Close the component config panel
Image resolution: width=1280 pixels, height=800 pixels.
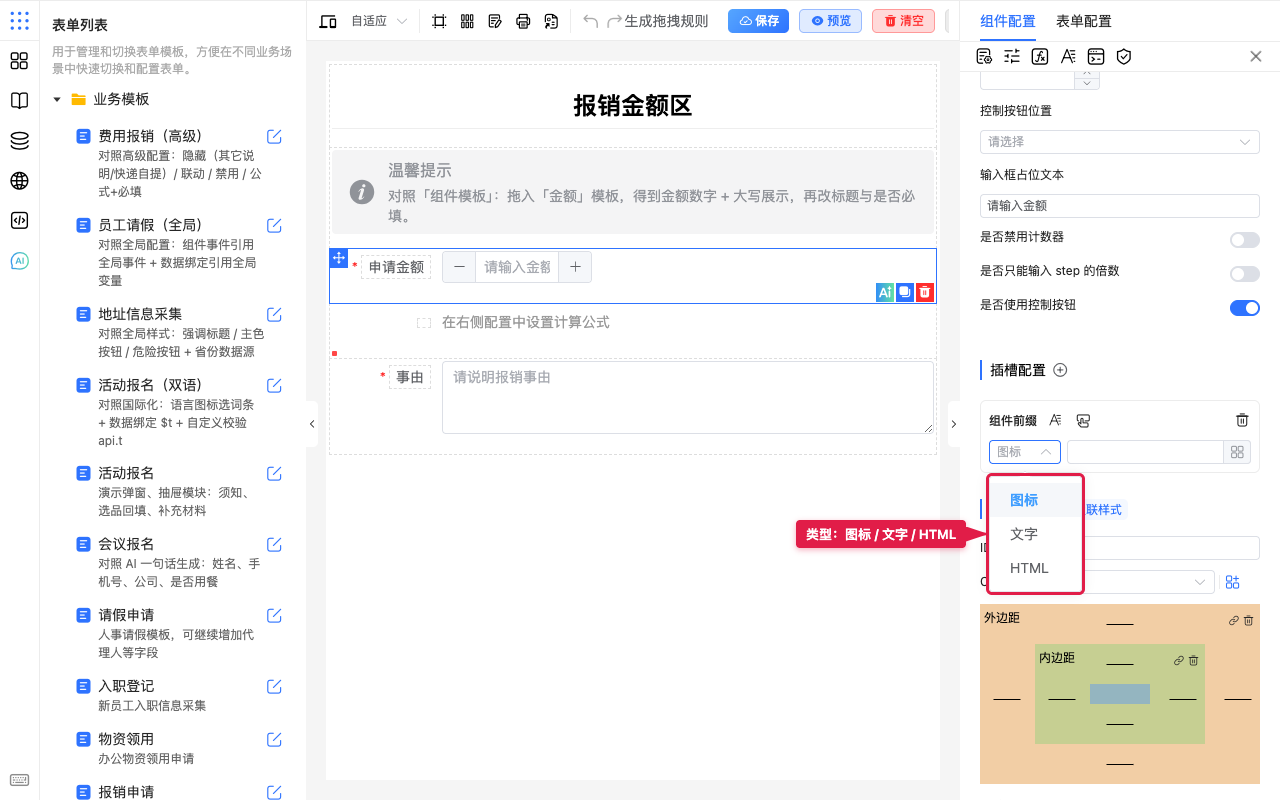(x=1256, y=56)
